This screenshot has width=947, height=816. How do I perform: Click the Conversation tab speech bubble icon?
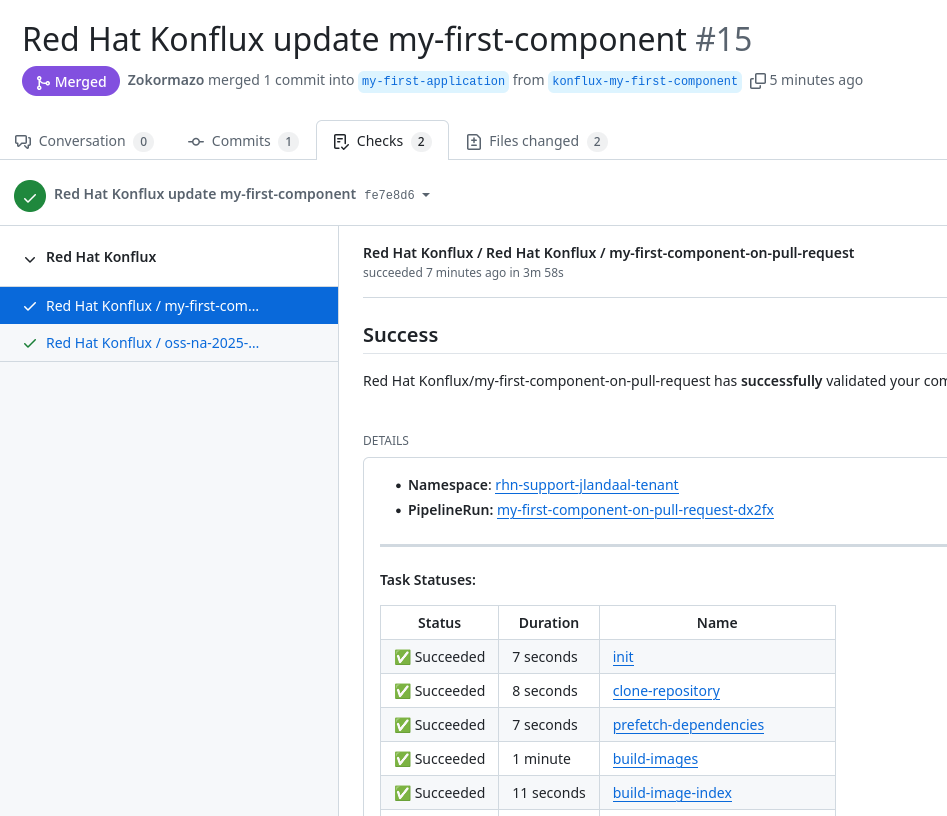click(23, 142)
